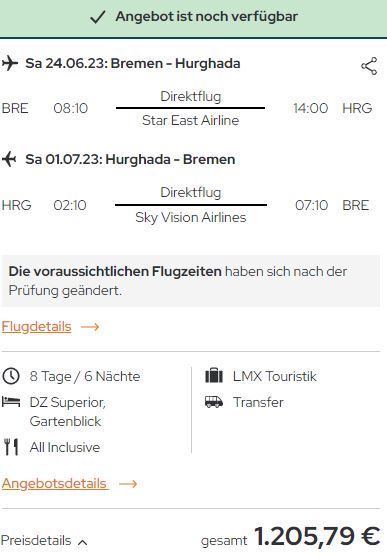Screen dimensions: 387x556
Task: Open the Angebotsdetails link
Action: 55,483
